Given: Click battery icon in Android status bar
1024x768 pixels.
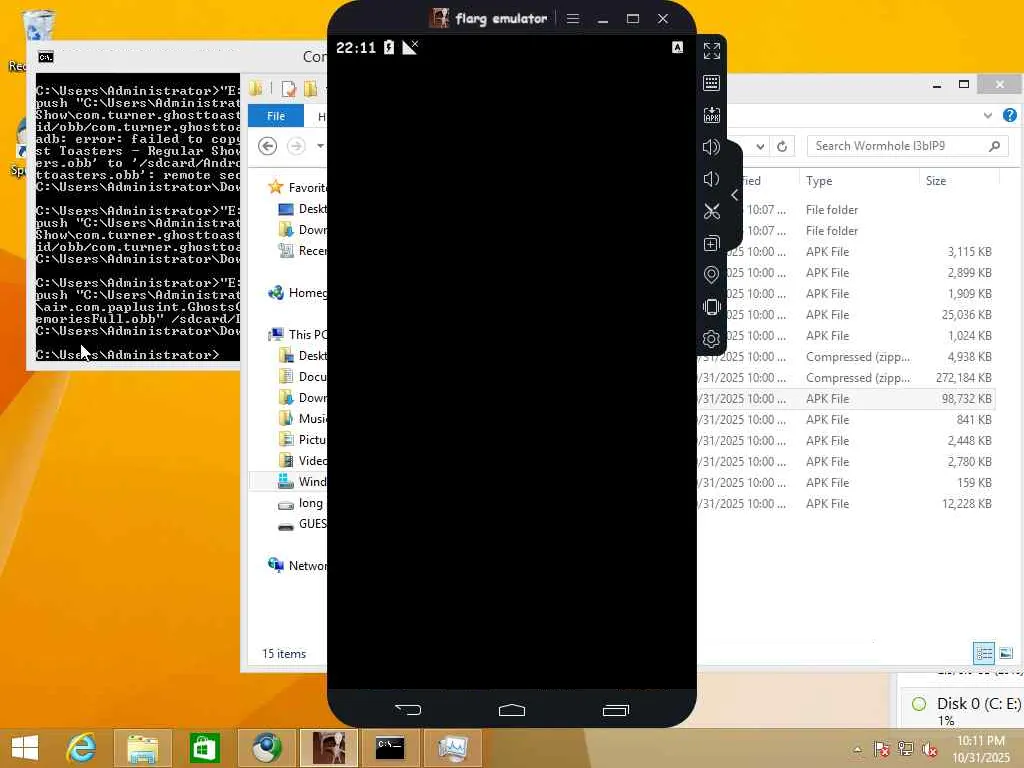Looking at the screenshot, I should tap(389, 47).
